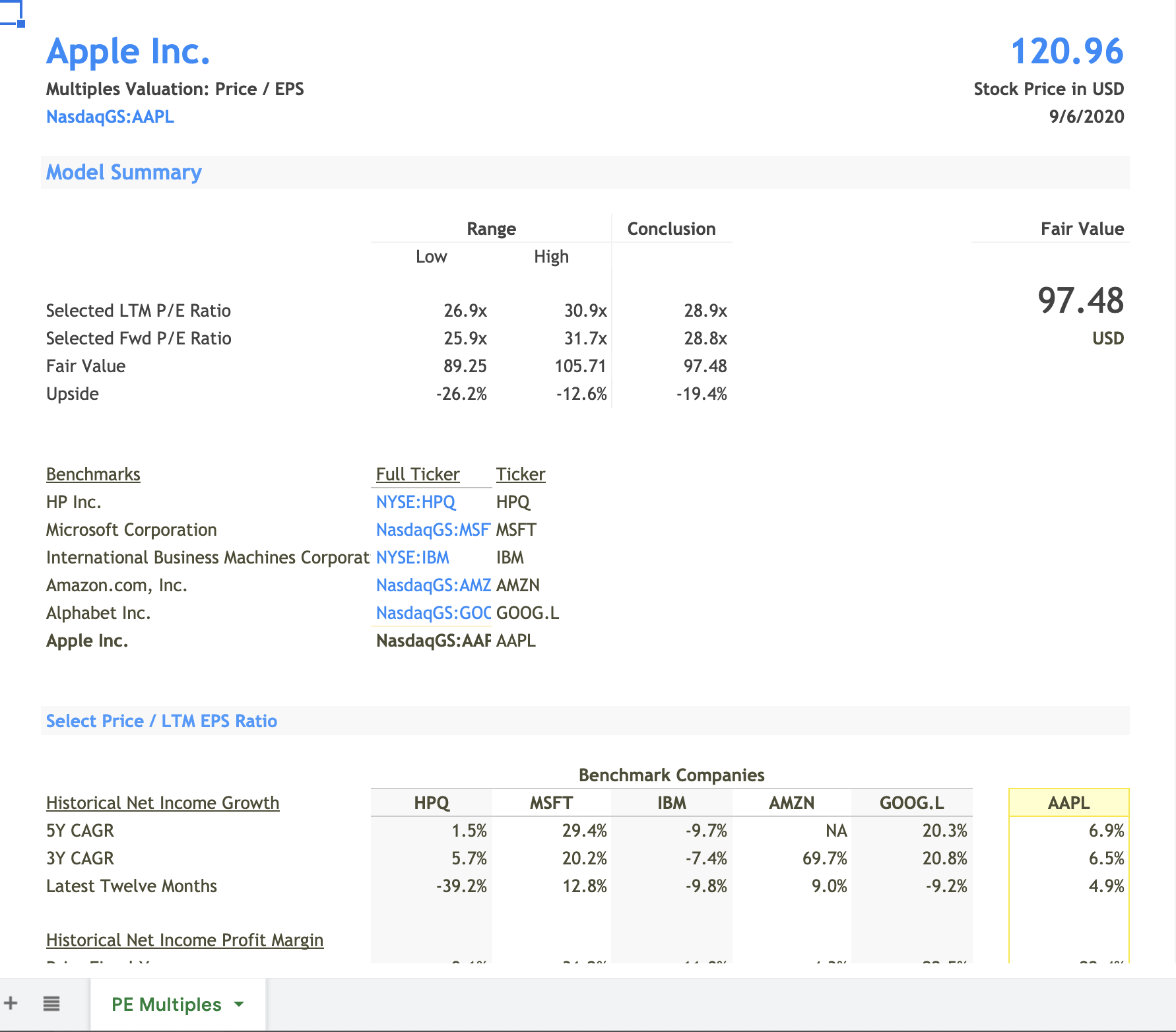
Task: Click the 89.25 low fair value cell
Action: click(465, 366)
